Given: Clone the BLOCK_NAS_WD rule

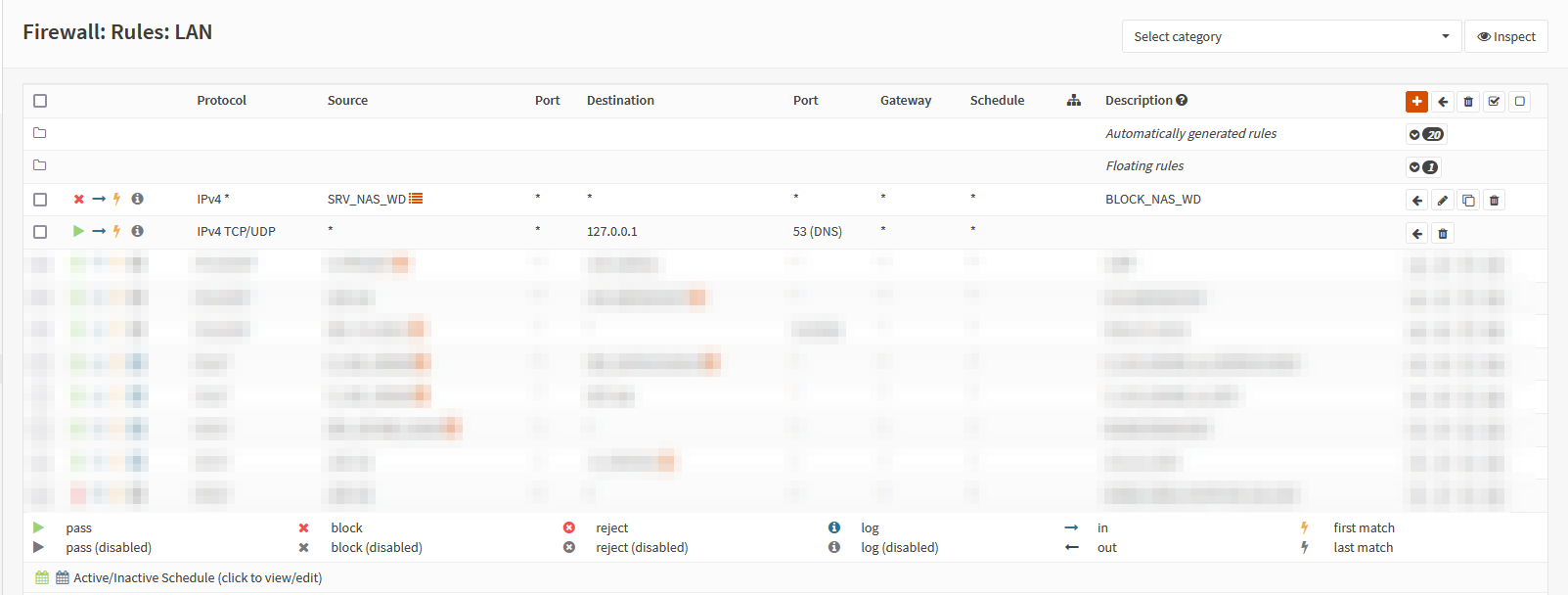Looking at the screenshot, I should (1468, 201).
